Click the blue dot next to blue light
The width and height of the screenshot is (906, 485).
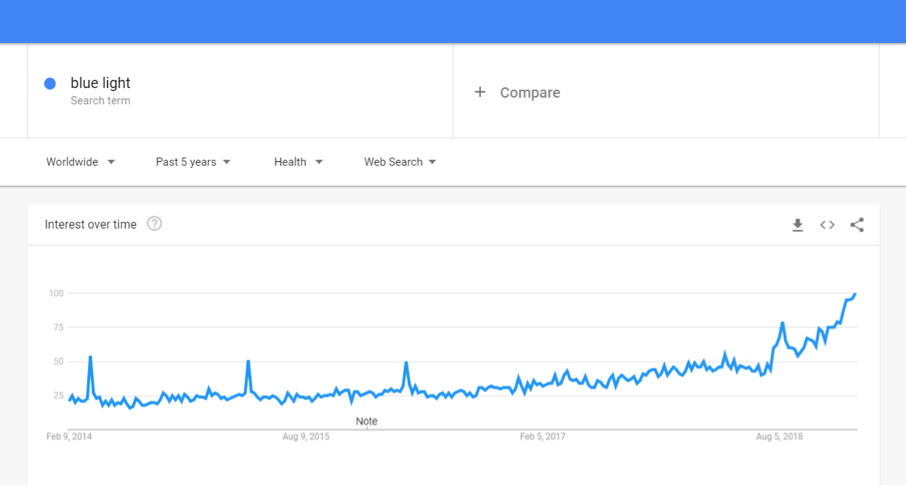click(50, 84)
